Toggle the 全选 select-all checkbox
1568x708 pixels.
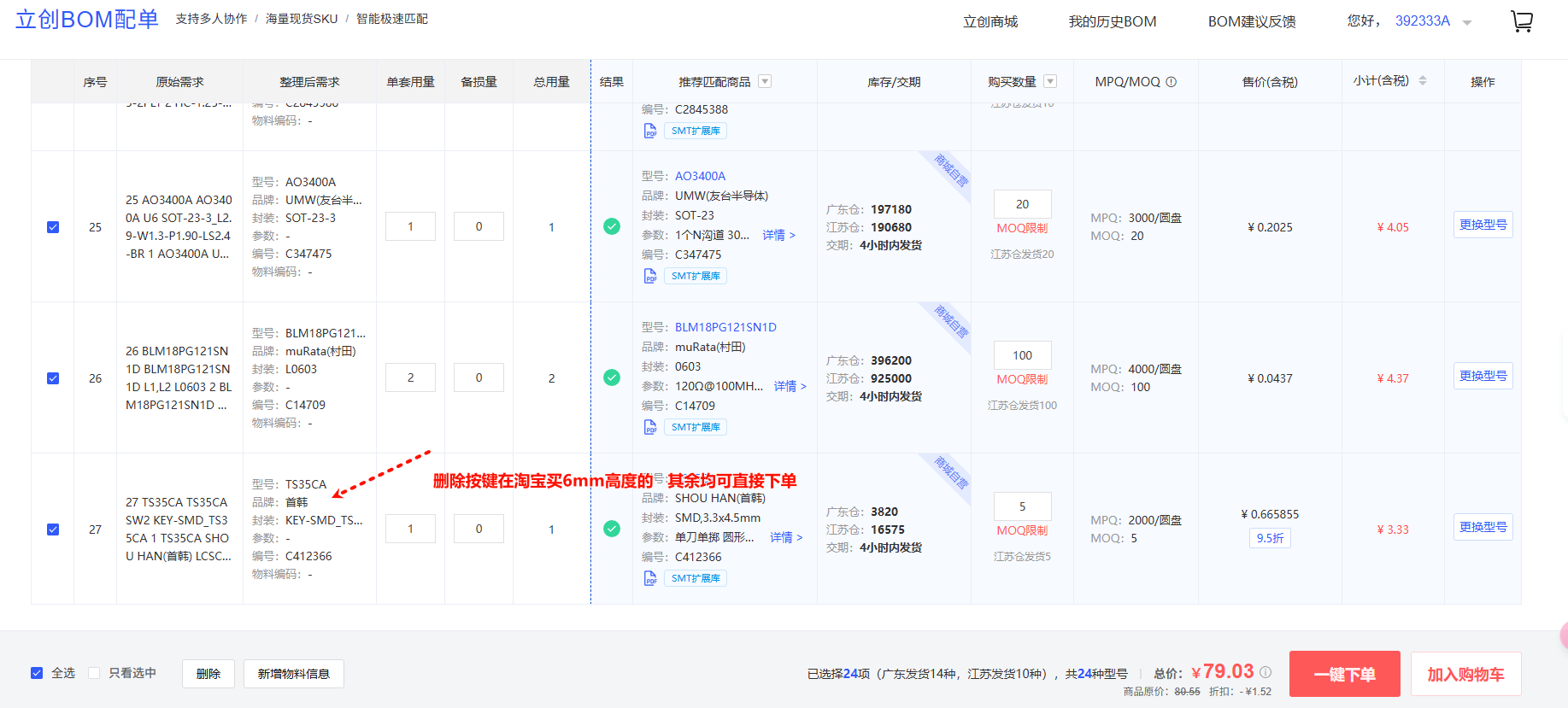(x=37, y=673)
